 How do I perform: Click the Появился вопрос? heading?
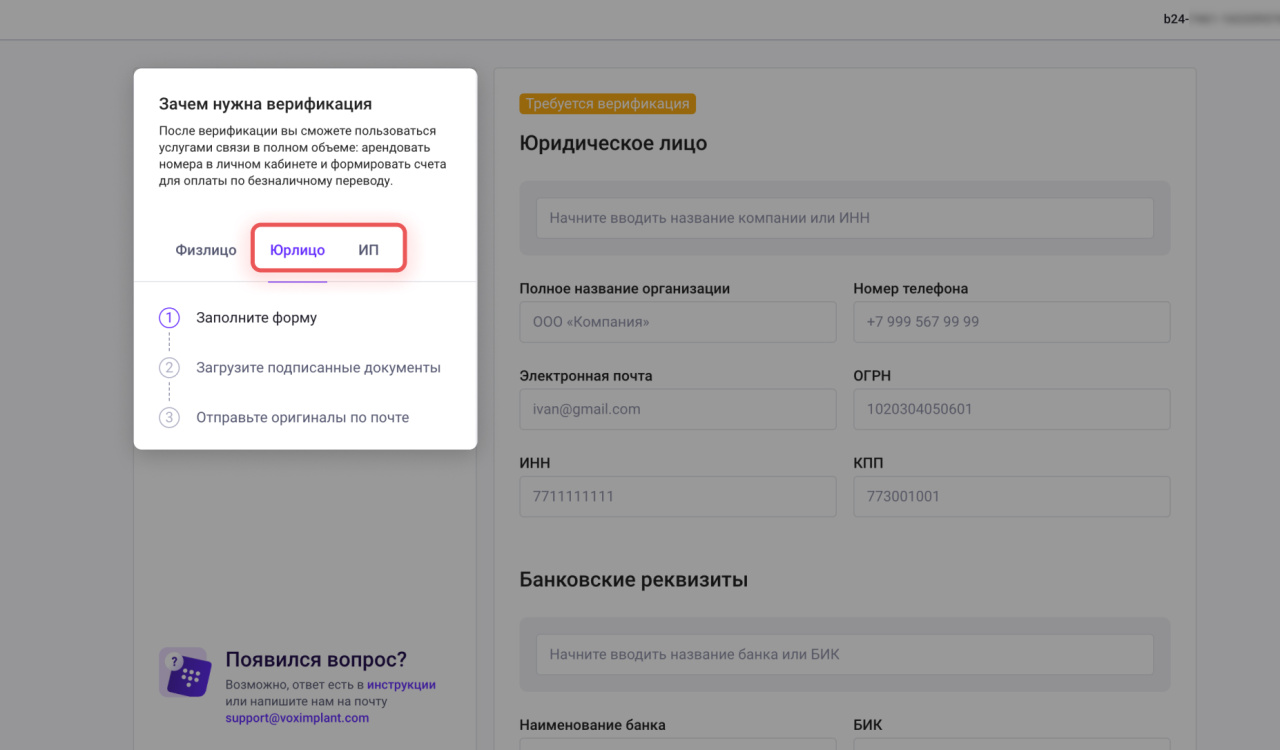coord(316,660)
